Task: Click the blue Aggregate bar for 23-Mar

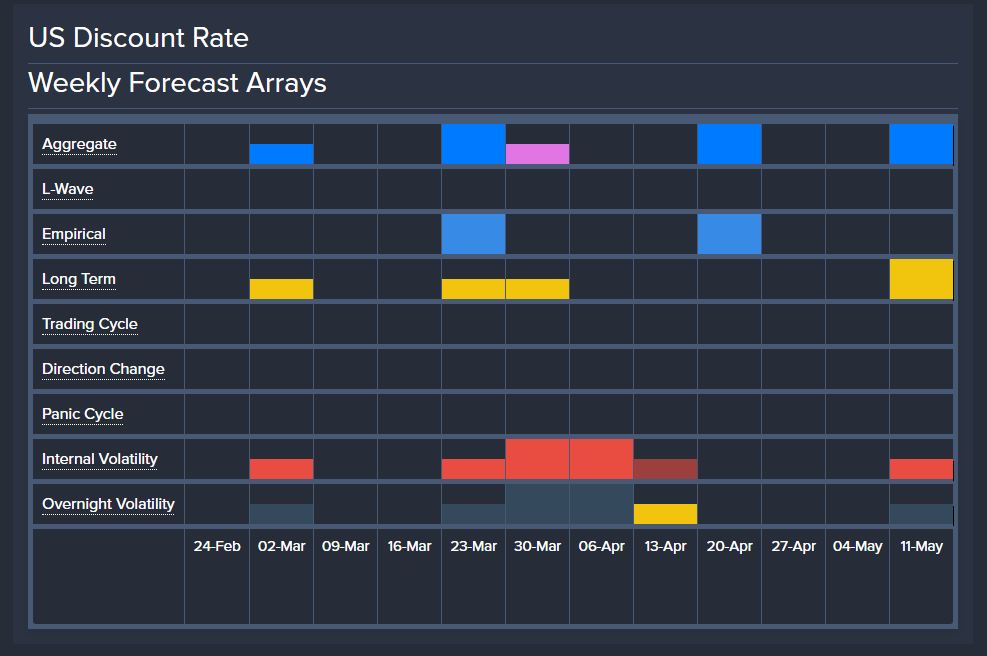Action: pyautogui.click(x=473, y=144)
